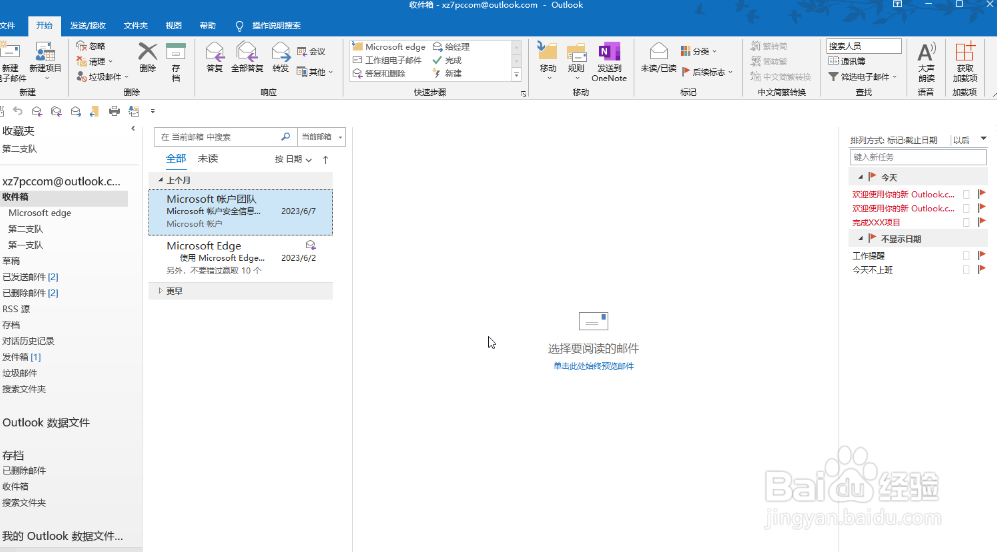Click category box for 今天不上班 task
Screen dimensions: 997x552
coord(966,269)
